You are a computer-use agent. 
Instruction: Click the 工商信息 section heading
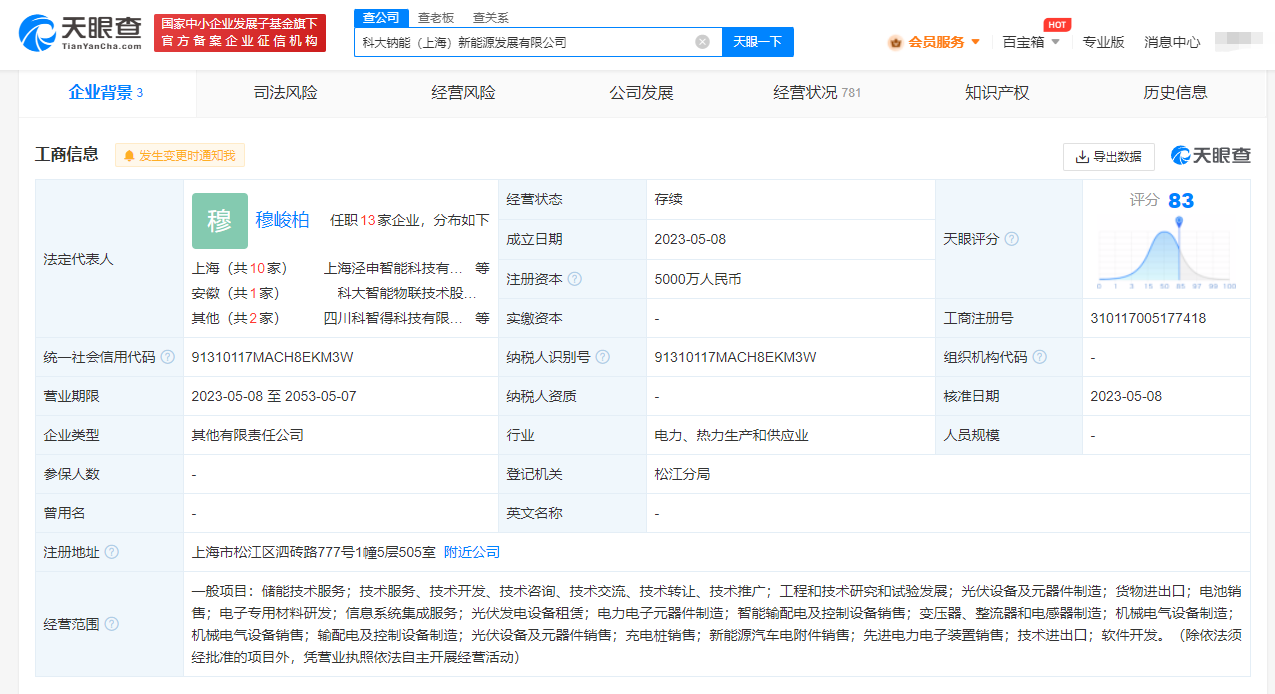67,154
